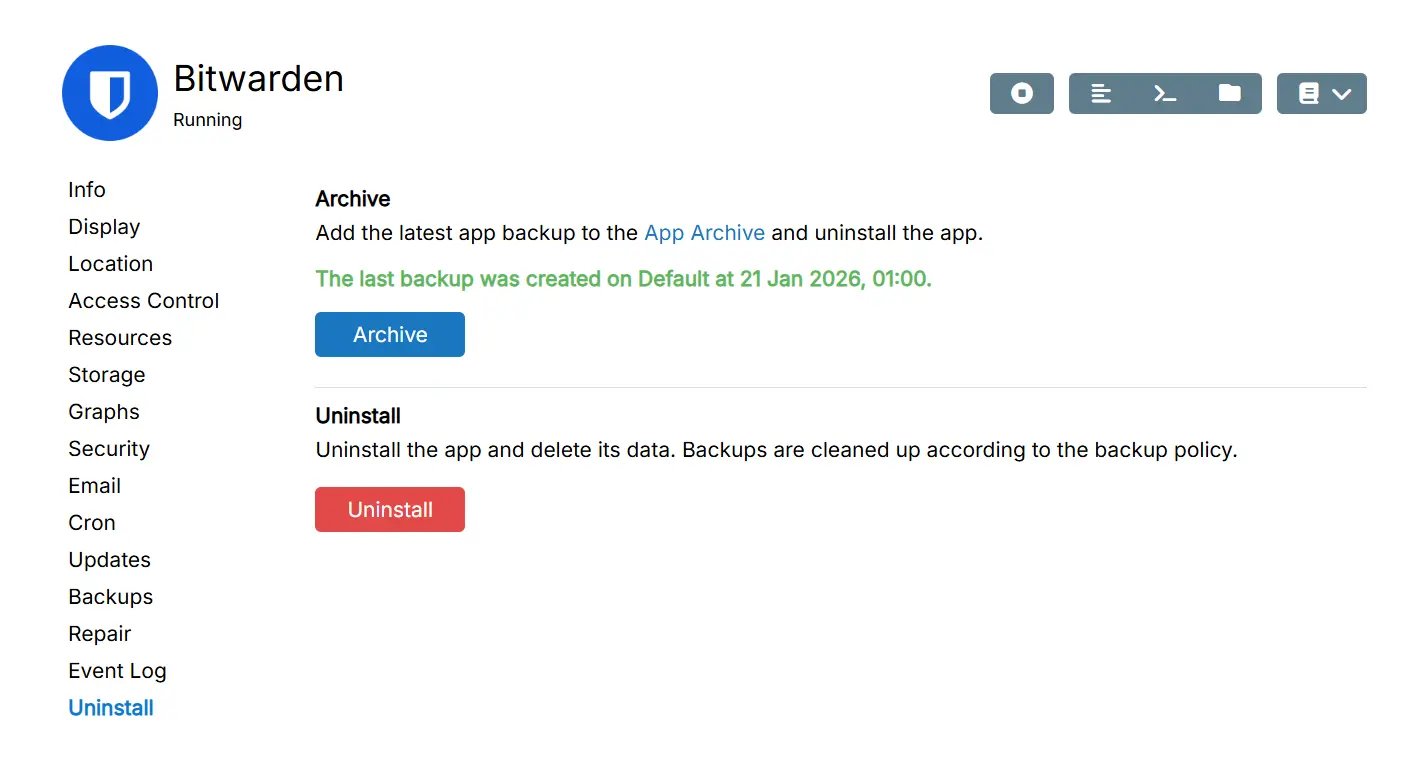
Task: Open the web terminal icon
Action: (x=1165, y=93)
